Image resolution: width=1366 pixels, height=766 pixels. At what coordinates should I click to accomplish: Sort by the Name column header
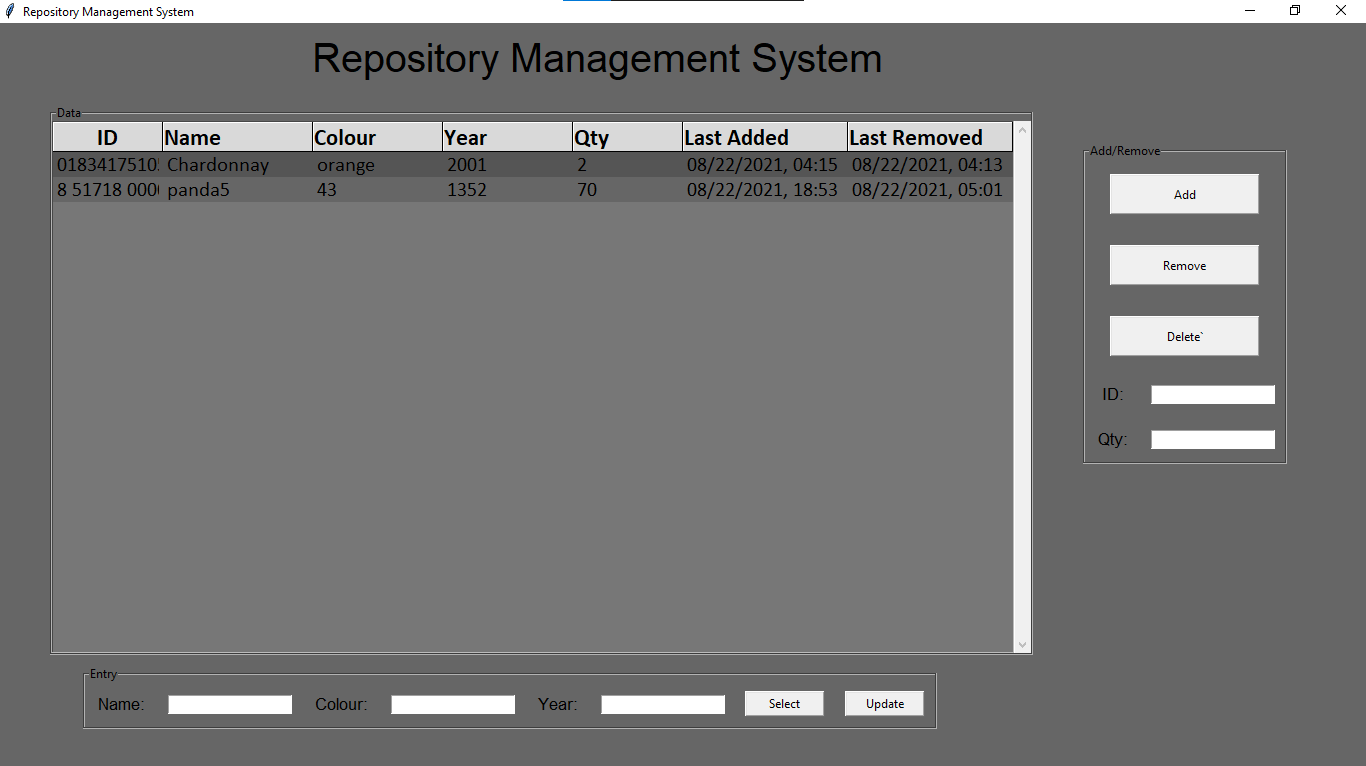coord(235,136)
